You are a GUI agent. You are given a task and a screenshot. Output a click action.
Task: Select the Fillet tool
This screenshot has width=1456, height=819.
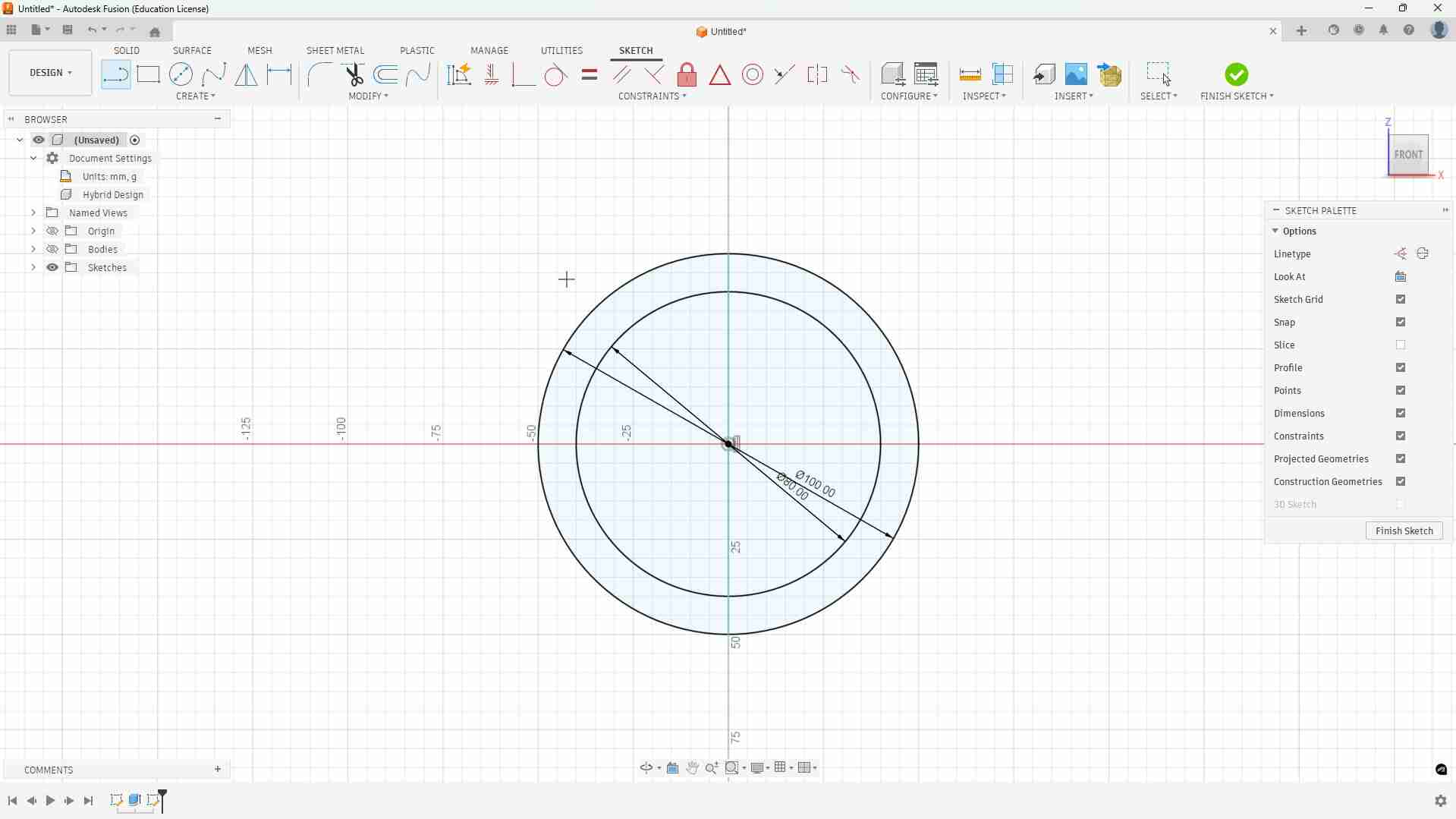(320, 74)
